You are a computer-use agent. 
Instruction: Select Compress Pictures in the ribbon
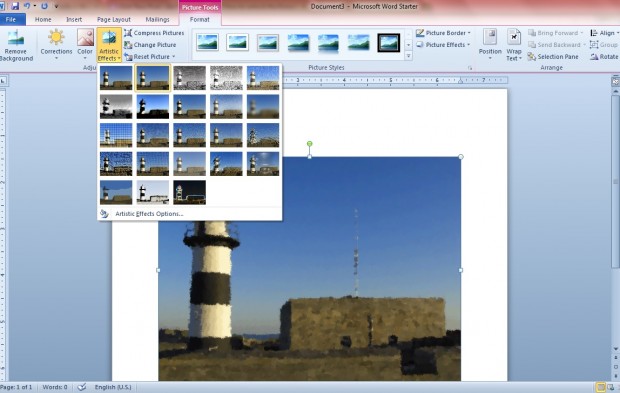(154, 33)
